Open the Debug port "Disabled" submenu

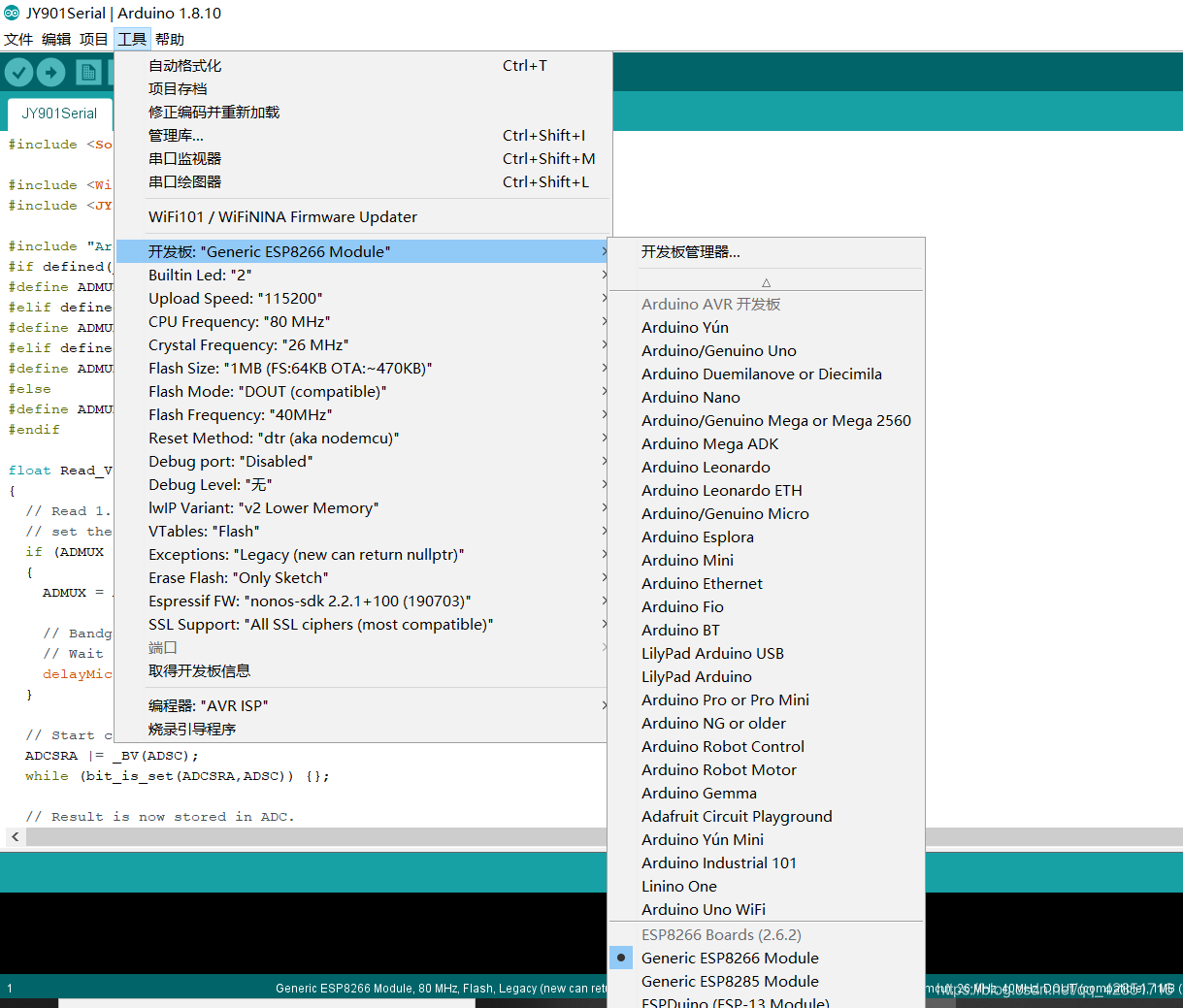pos(363,461)
